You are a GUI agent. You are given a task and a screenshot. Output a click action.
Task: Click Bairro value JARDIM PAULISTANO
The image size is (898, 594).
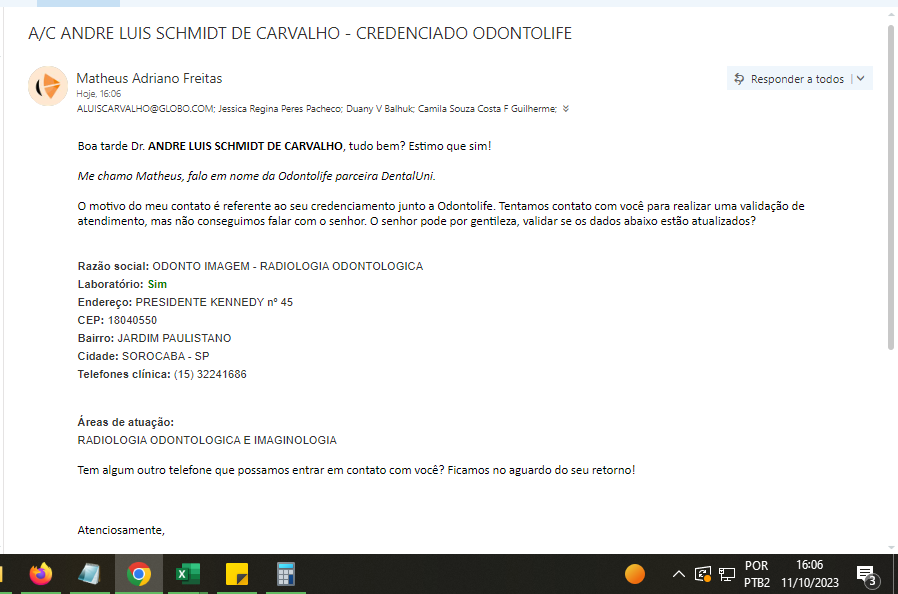pyautogui.click(x=174, y=339)
